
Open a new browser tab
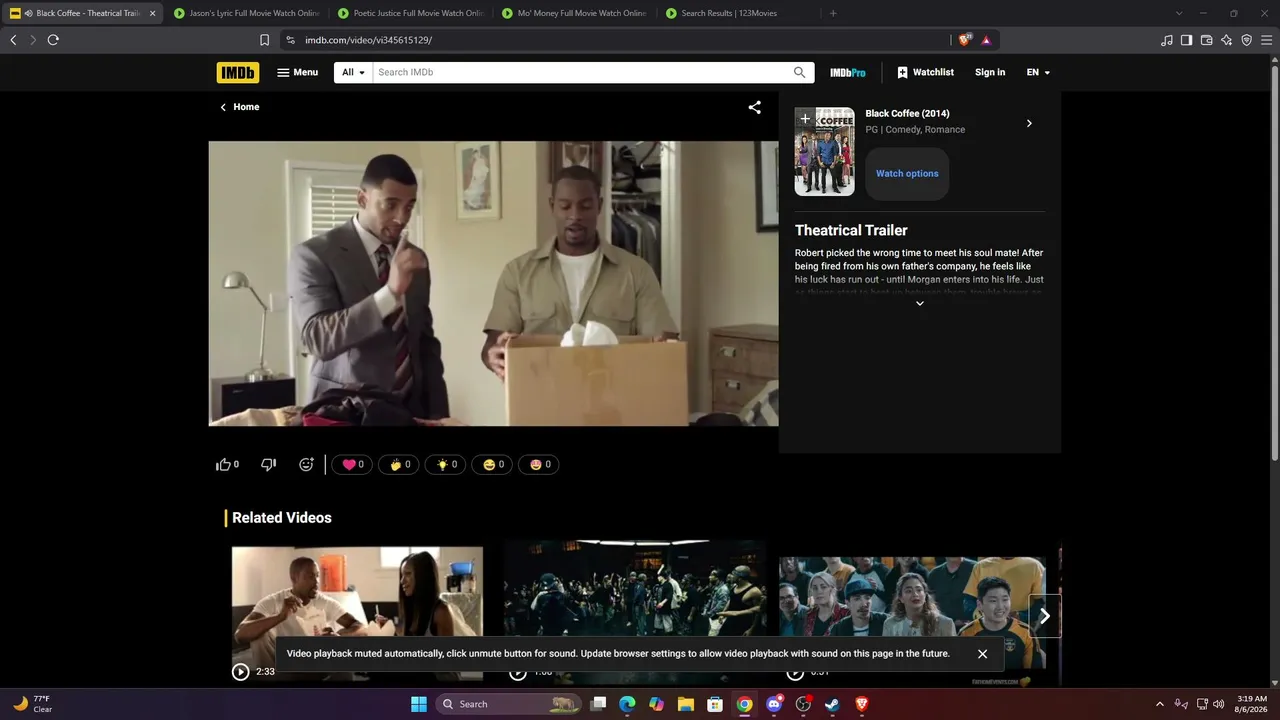(833, 13)
